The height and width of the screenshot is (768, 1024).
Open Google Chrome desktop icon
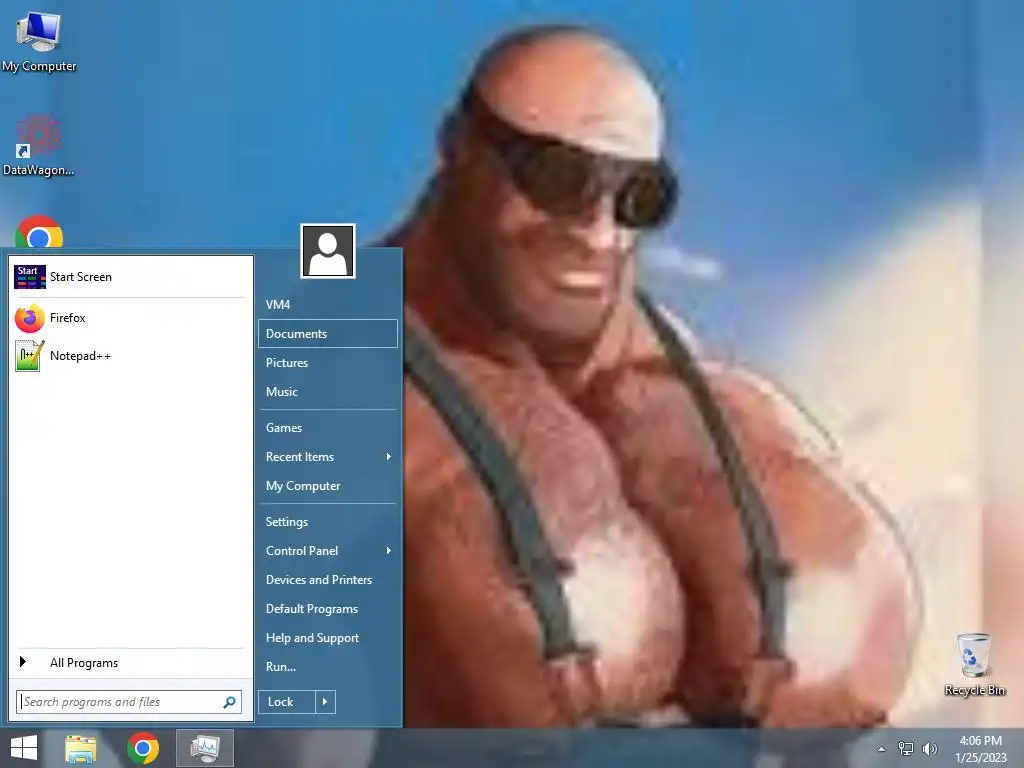39,232
